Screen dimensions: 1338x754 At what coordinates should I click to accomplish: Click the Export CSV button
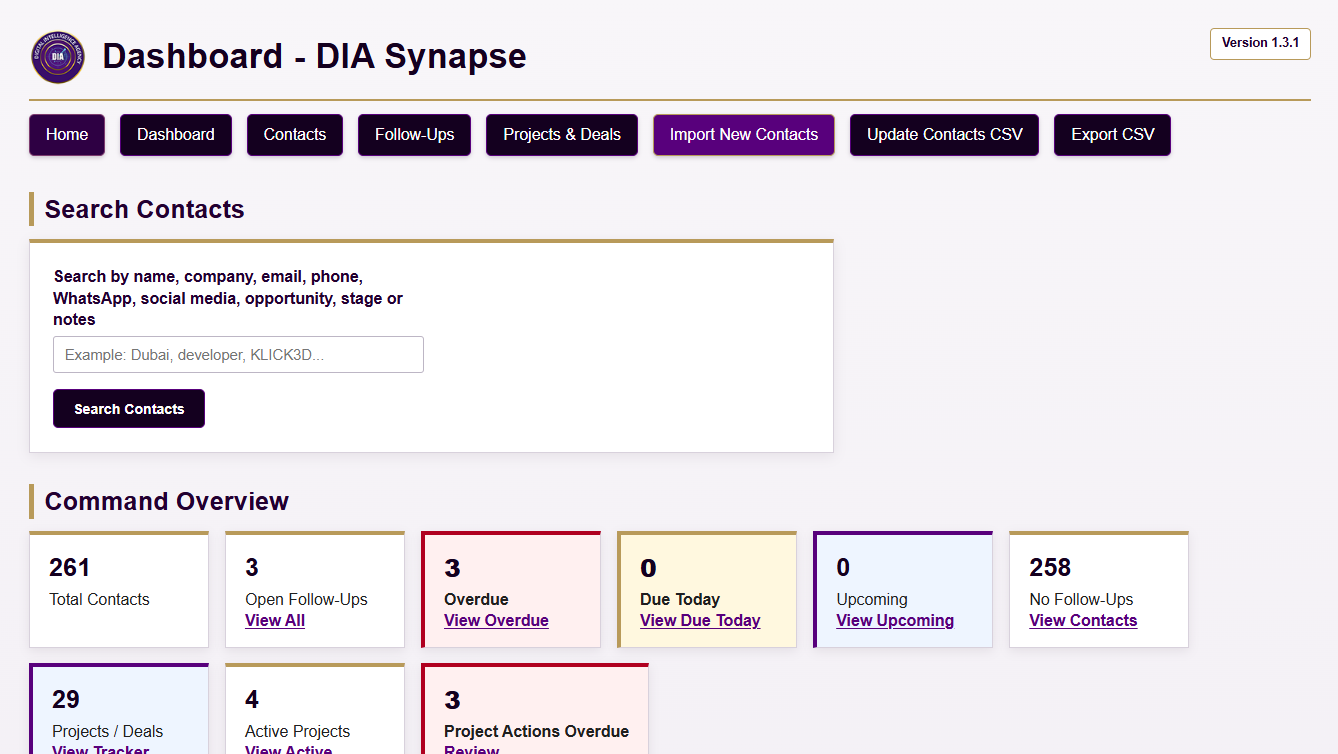[x=1113, y=135]
